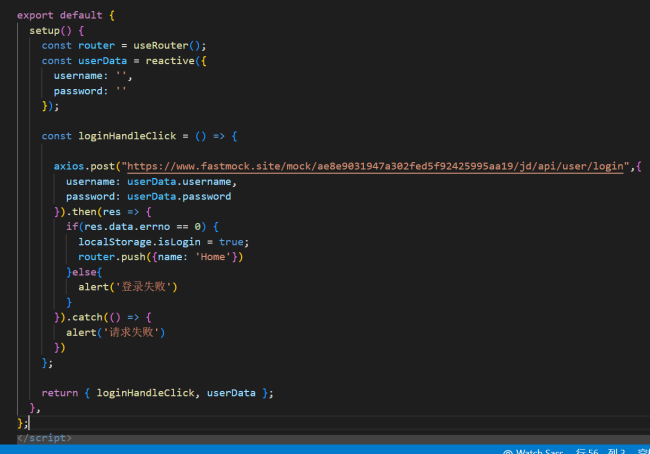
Task: Click the alert('登录失败') statement
Action: tap(128, 287)
